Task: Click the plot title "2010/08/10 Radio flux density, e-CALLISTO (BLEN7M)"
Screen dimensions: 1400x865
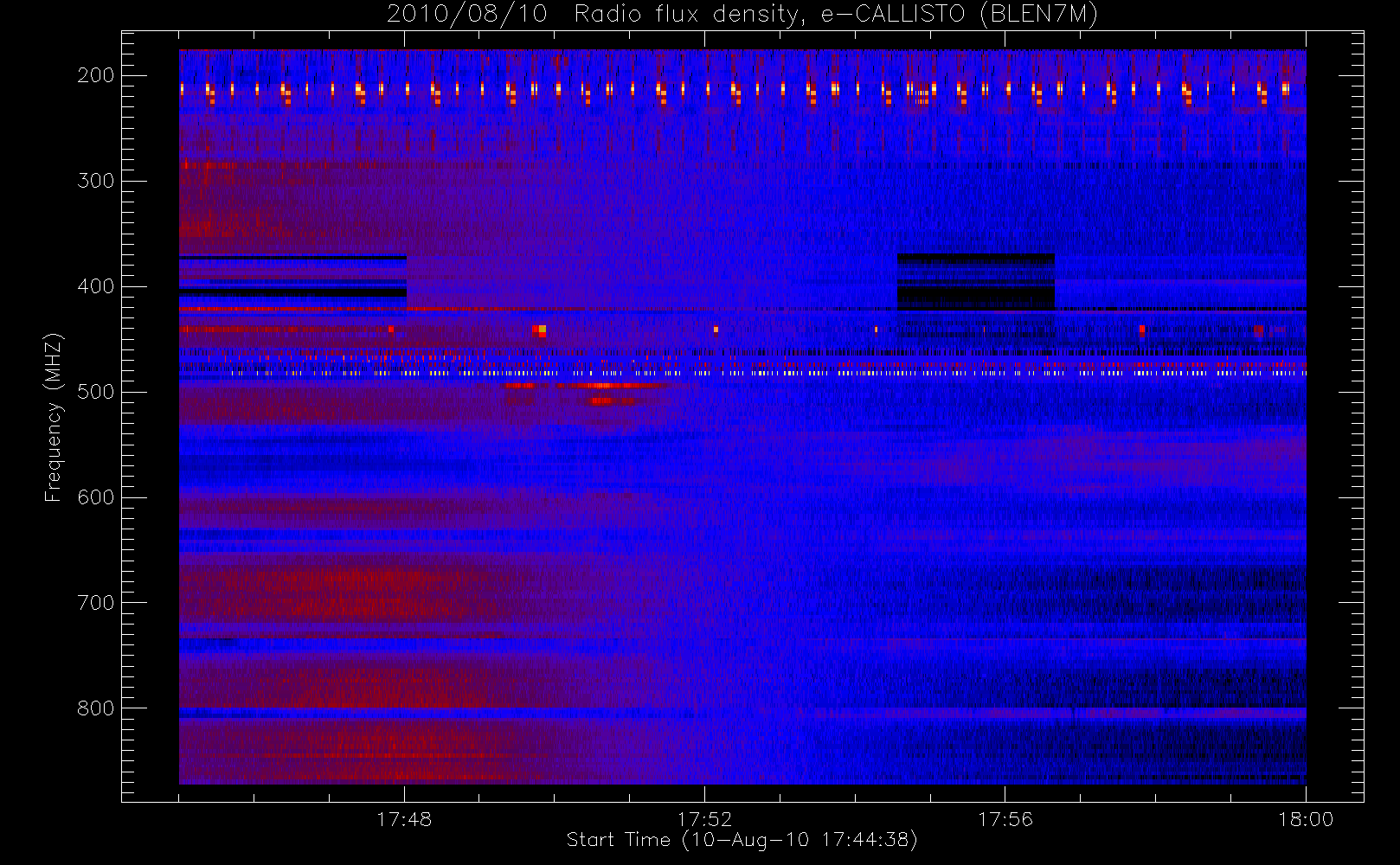Action: (x=742, y=14)
